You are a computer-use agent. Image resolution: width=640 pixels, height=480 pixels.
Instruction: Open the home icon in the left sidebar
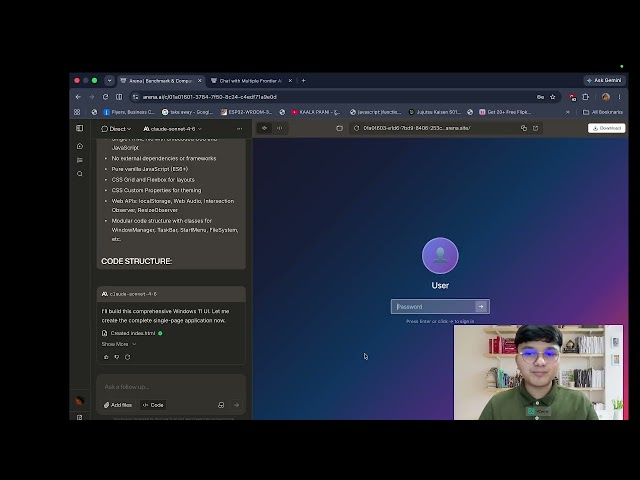point(80,146)
